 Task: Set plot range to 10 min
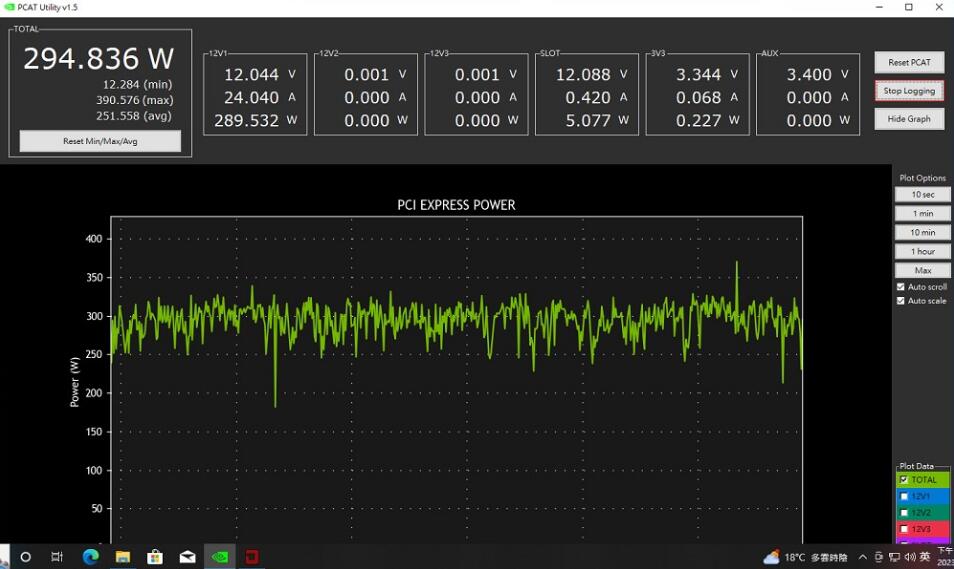[x=923, y=232]
